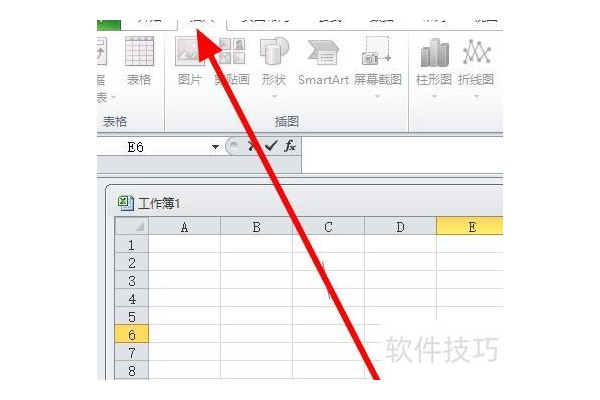The width and height of the screenshot is (600, 400).
Task: Select column C header
Action: pos(328,226)
